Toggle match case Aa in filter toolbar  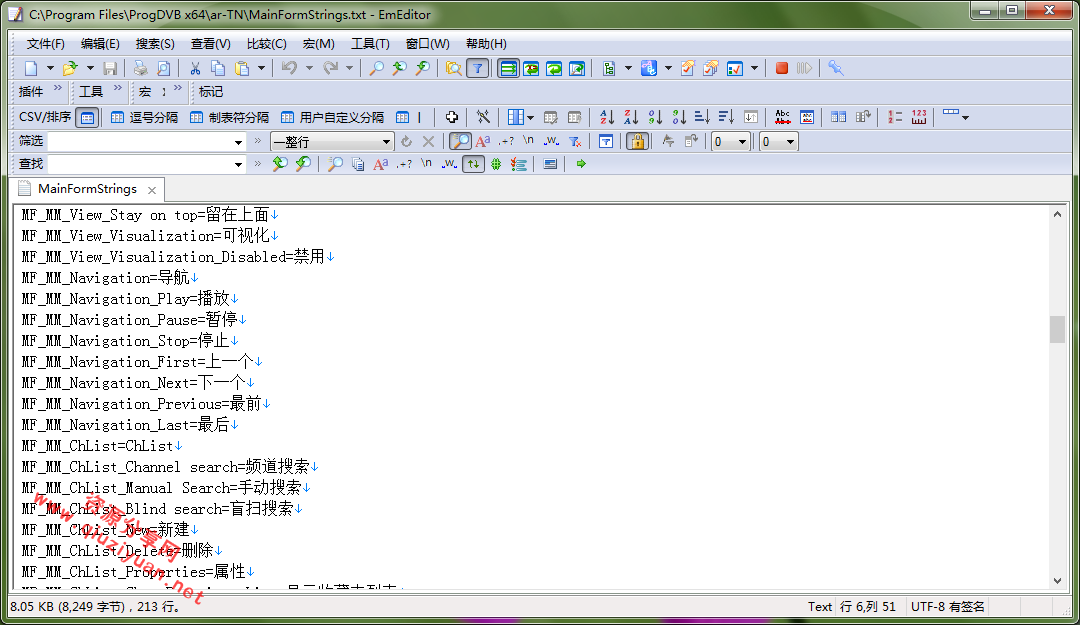point(483,142)
